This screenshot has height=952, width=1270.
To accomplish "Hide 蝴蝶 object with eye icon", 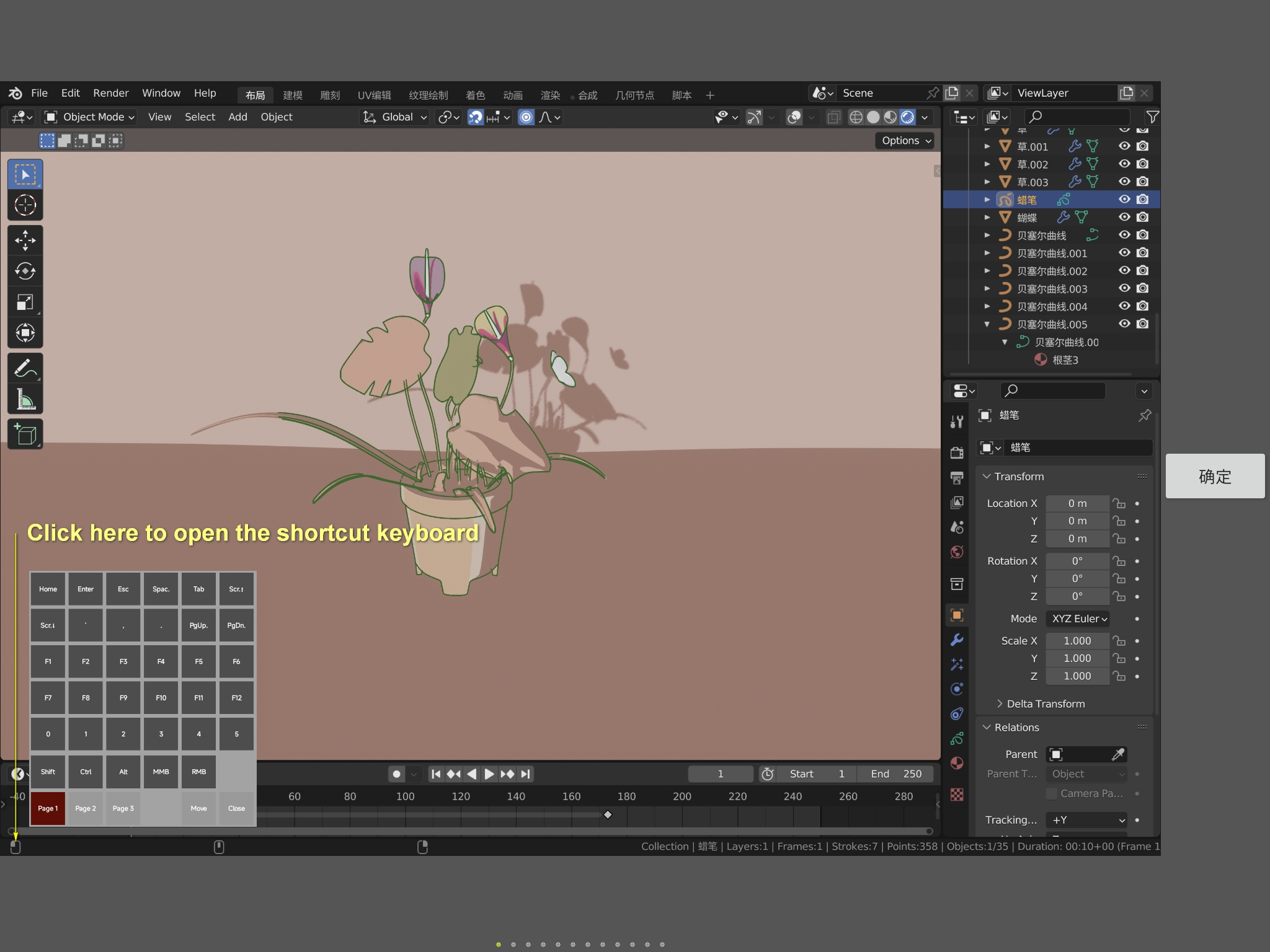I will [x=1124, y=218].
